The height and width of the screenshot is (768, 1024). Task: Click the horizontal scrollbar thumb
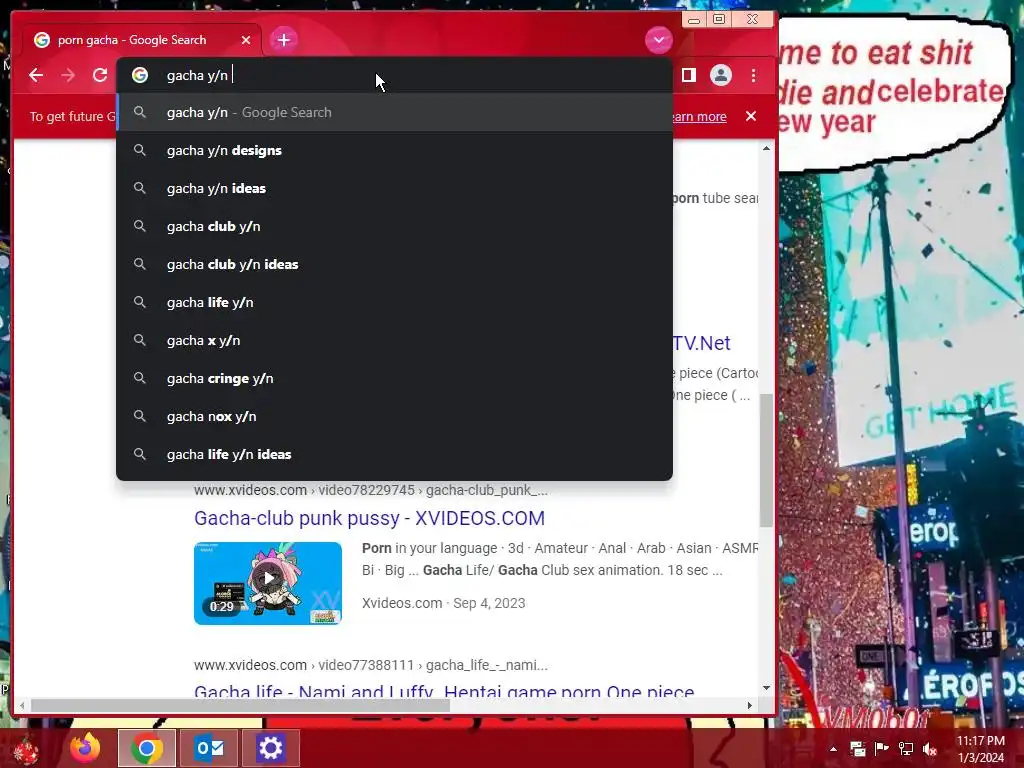point(240,705)
